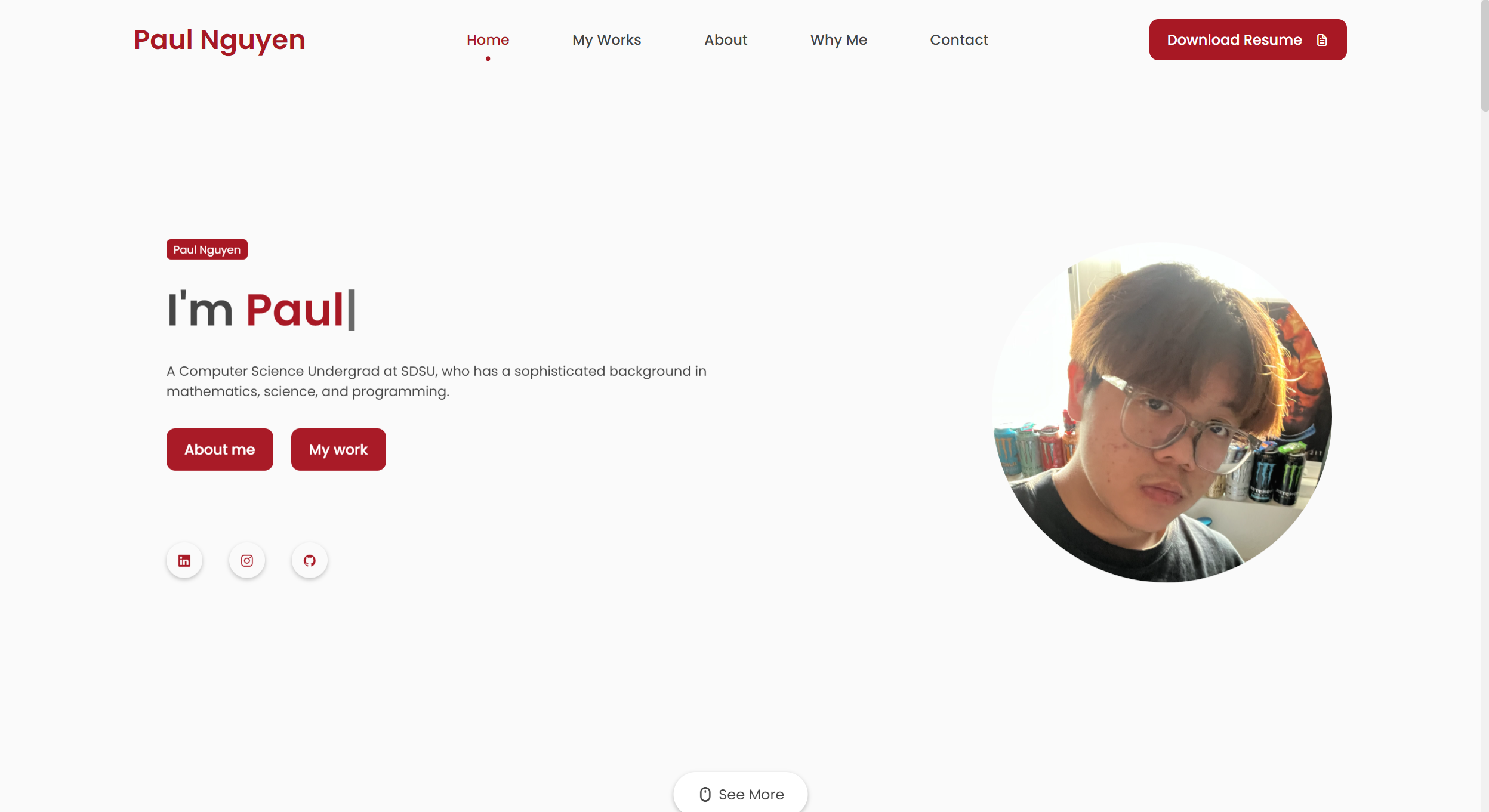
Task: Navigate to the About section link
Action: click(726, 40)
